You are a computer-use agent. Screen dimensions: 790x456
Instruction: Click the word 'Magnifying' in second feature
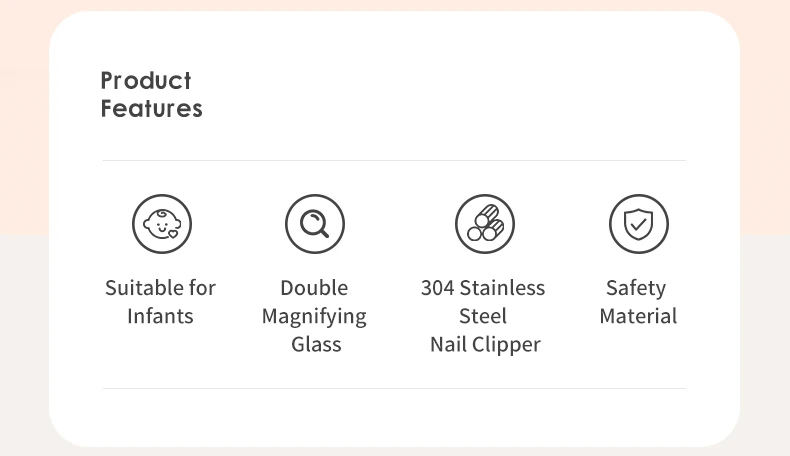tap(314, 317)
